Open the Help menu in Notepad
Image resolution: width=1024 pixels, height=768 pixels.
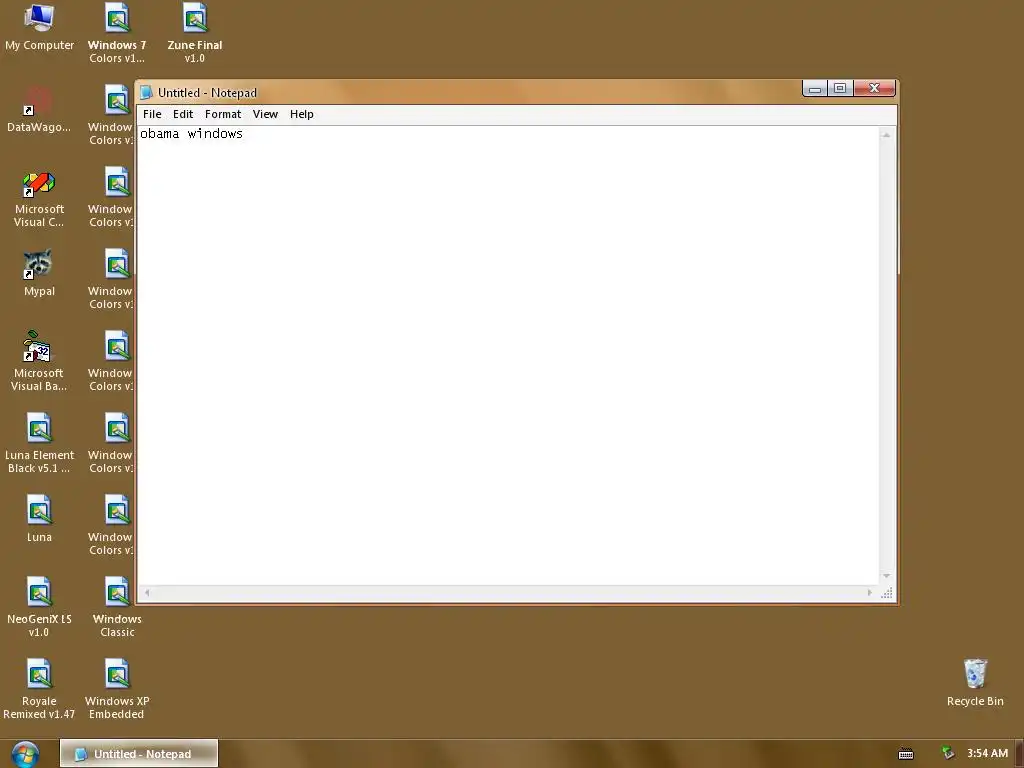302,114
